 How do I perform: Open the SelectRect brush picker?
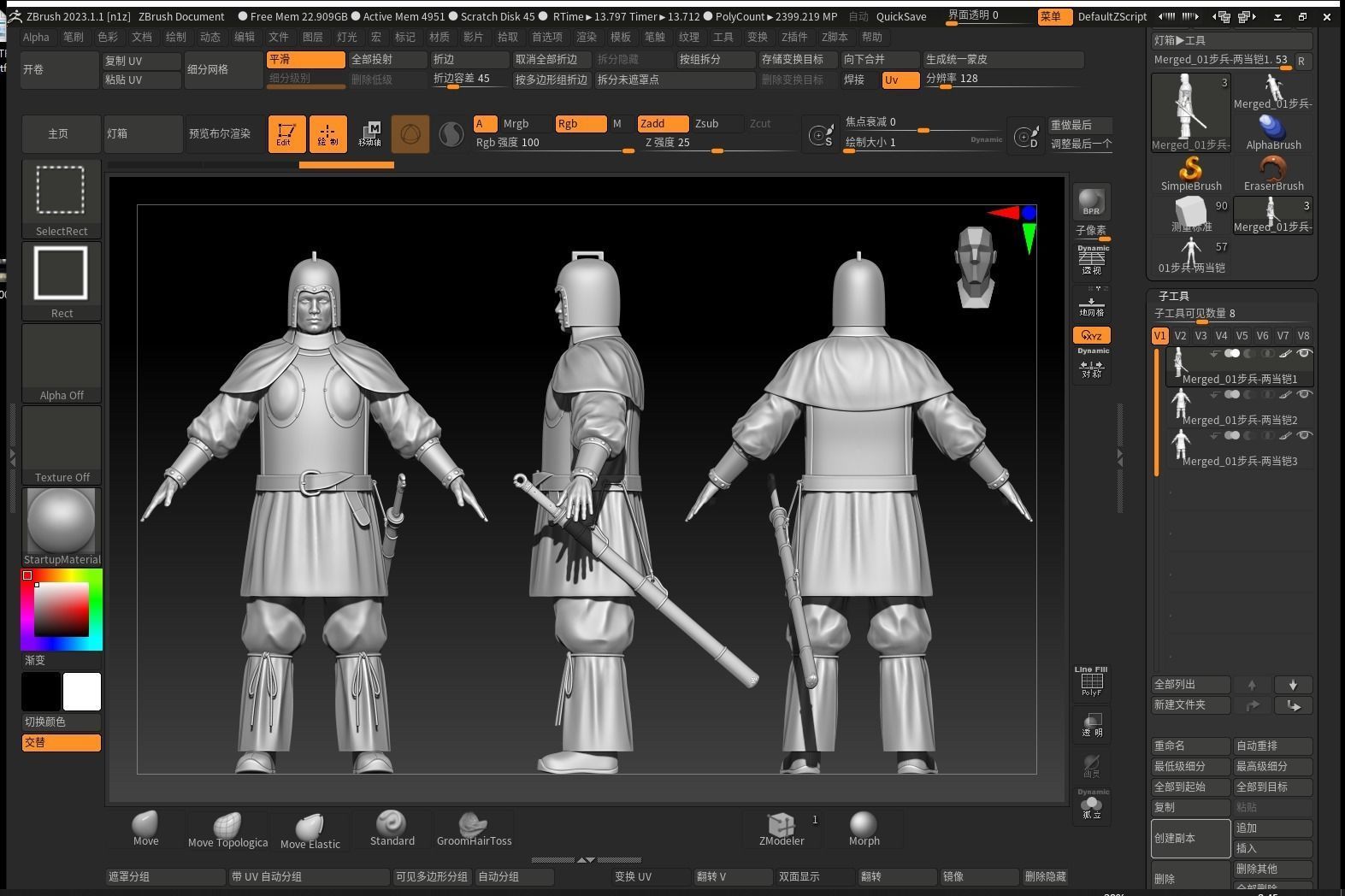(x=62, y=198)
